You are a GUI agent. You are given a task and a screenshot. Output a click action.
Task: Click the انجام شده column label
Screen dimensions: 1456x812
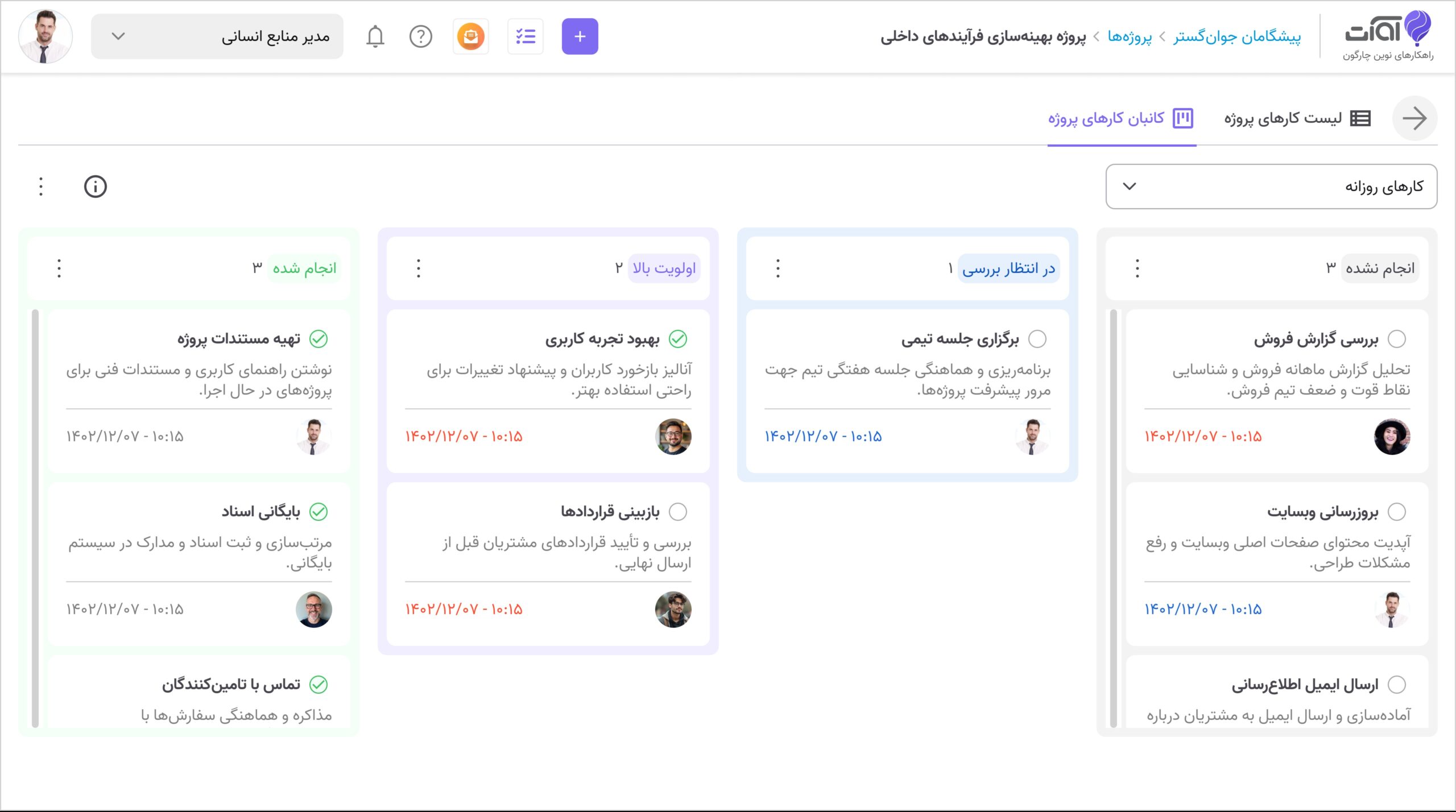click(x=304, y=268)
